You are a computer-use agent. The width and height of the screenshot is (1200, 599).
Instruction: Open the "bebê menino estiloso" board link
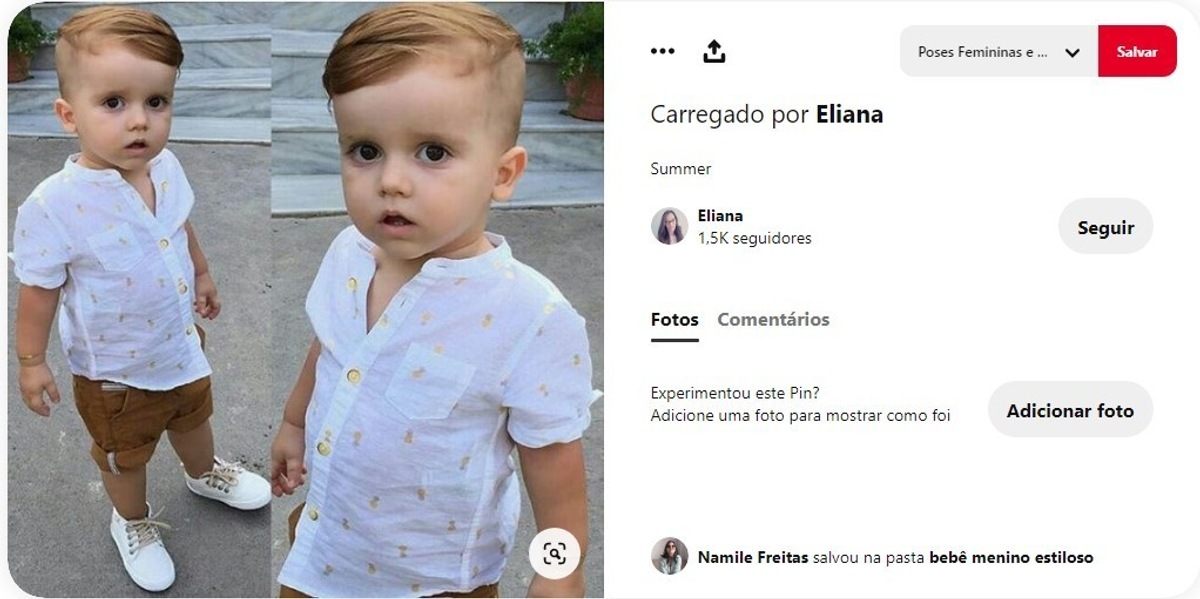point(1011,557)
